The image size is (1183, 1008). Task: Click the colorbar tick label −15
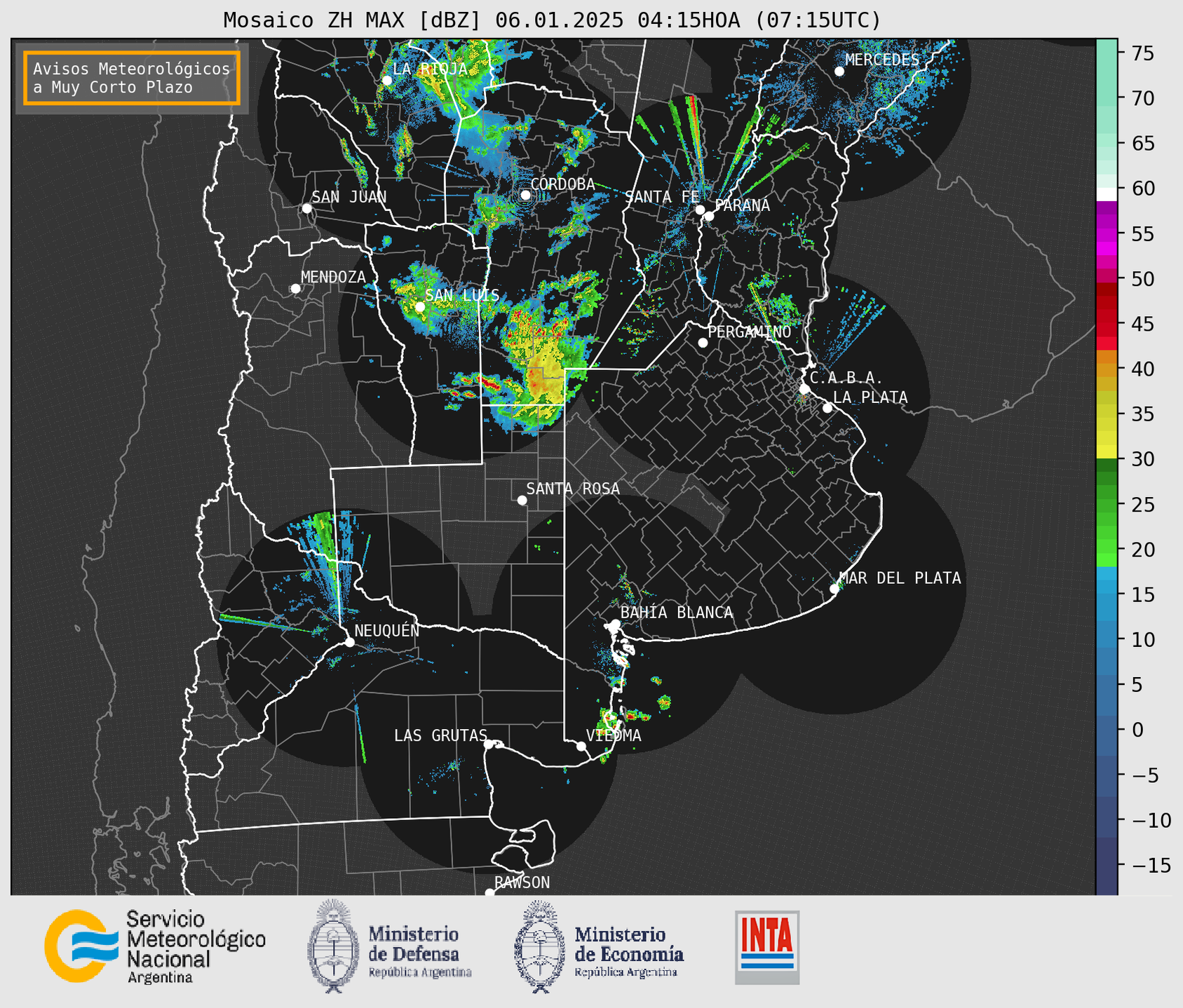click(1151, 866)
